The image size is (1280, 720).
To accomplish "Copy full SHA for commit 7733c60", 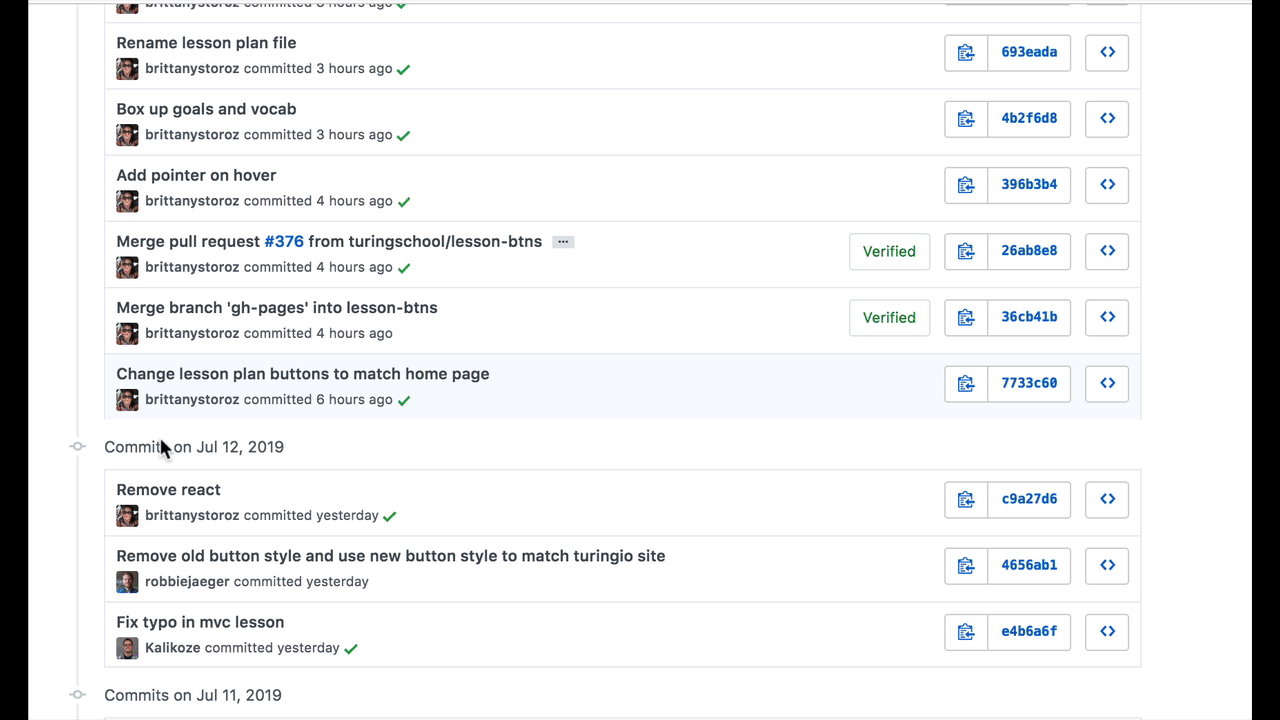I will coord(966,384).
